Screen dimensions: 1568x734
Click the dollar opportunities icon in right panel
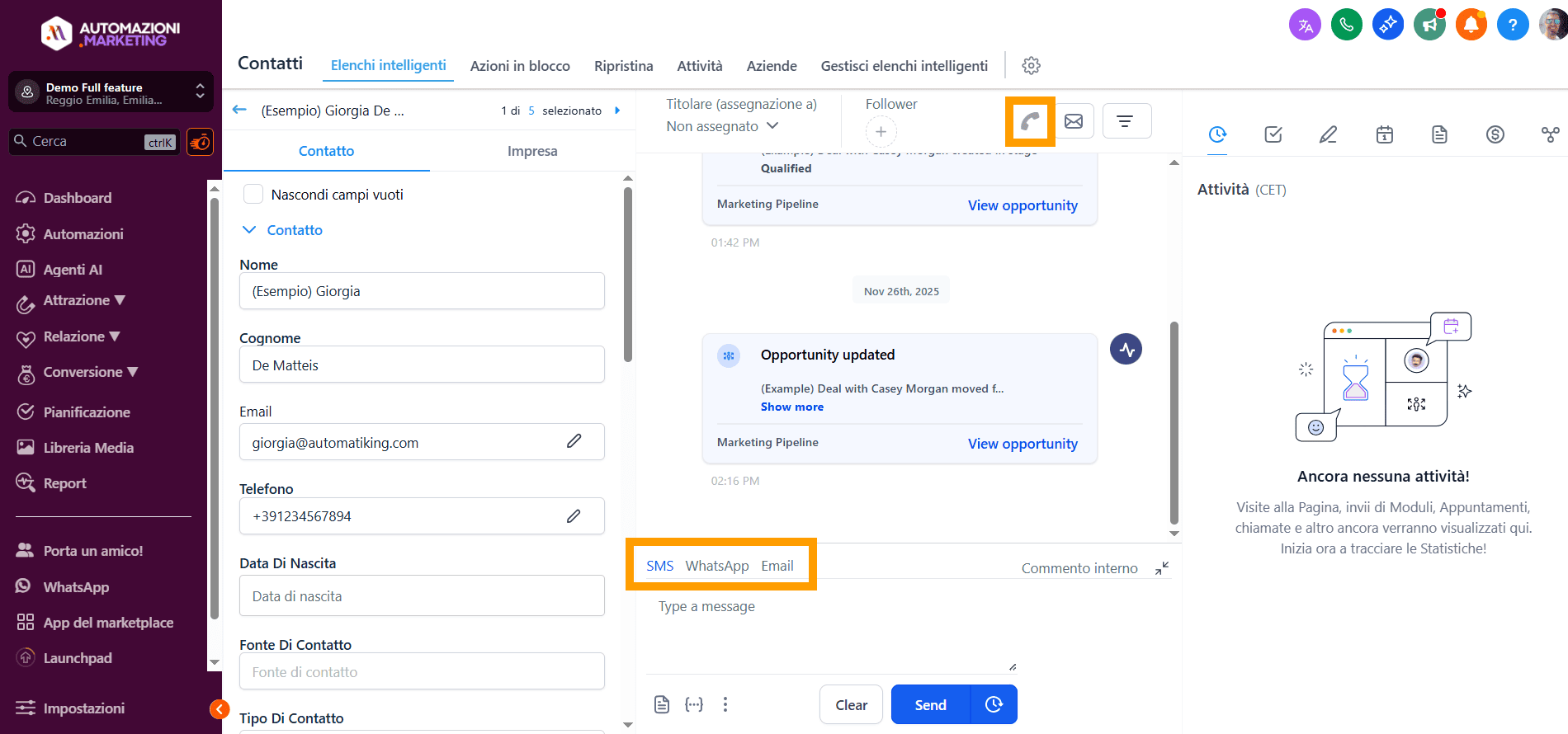(x=1495, y=134)
